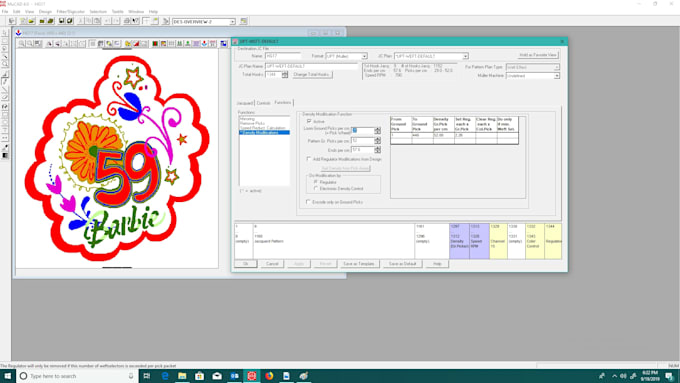
Task: Click the Windows taskbar search box
Action: 77,376
